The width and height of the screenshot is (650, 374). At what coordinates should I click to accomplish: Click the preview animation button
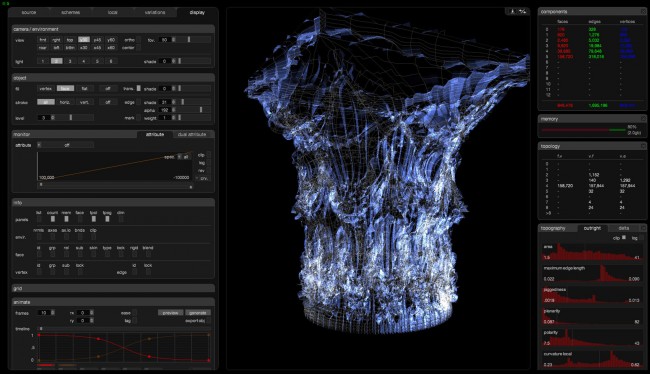point(170,313)
